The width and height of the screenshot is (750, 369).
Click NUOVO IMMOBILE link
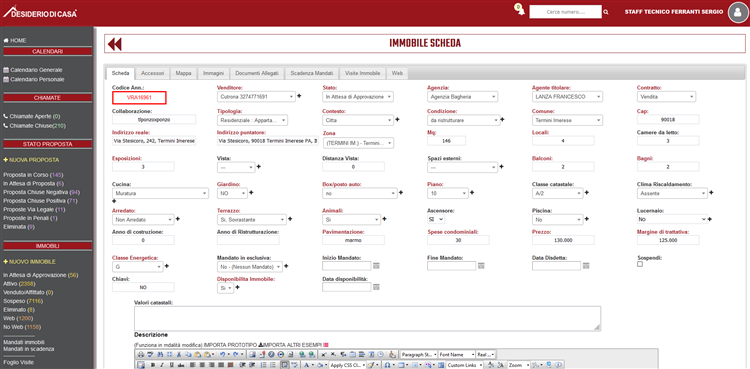click(x=29, y=262)
